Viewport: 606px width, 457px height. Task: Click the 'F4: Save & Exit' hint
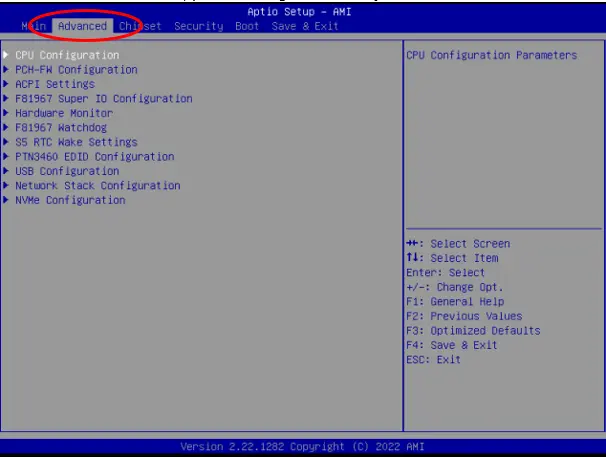[452, 345]
